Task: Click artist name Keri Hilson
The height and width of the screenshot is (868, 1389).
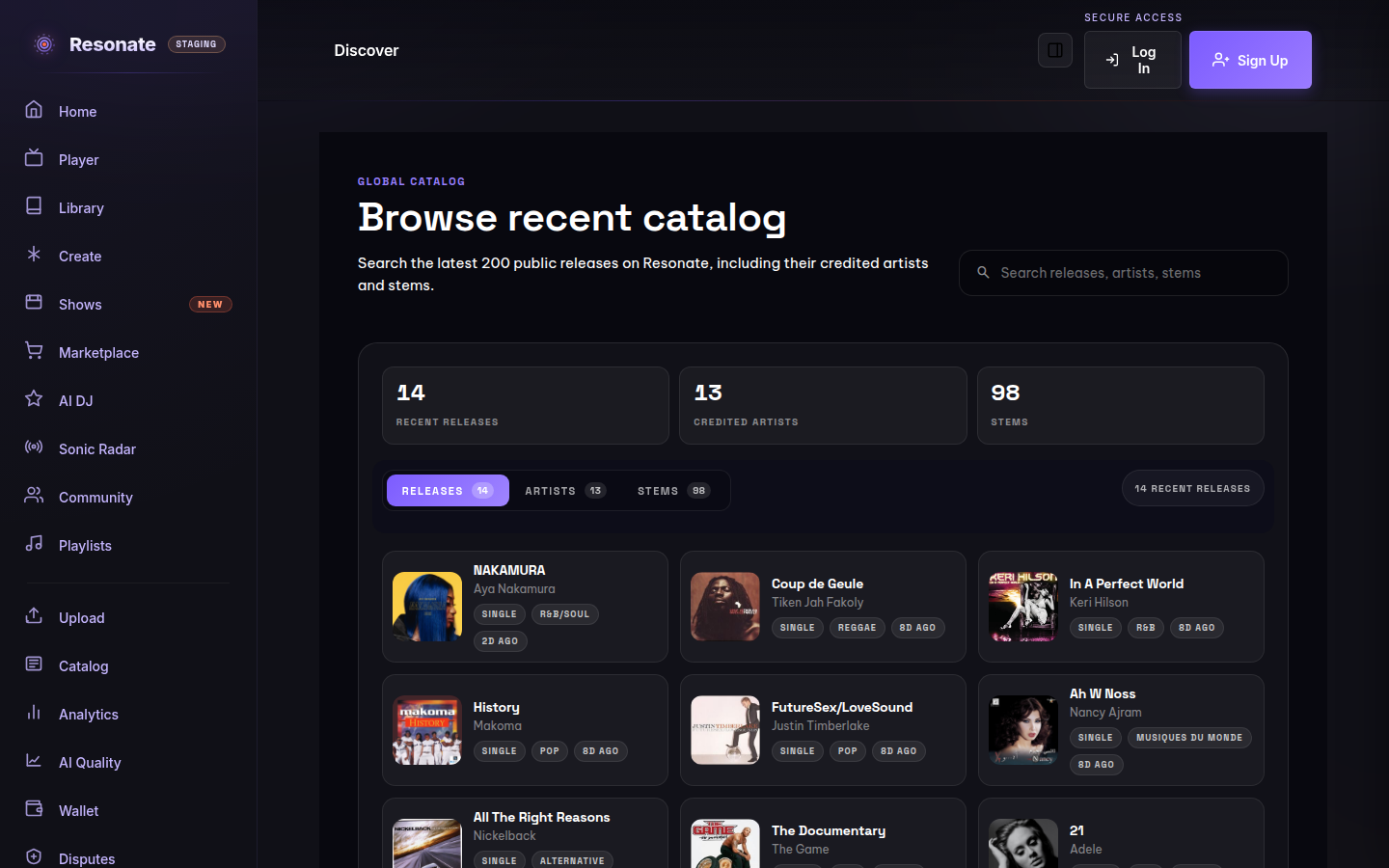Action: tap(1099, 602)
